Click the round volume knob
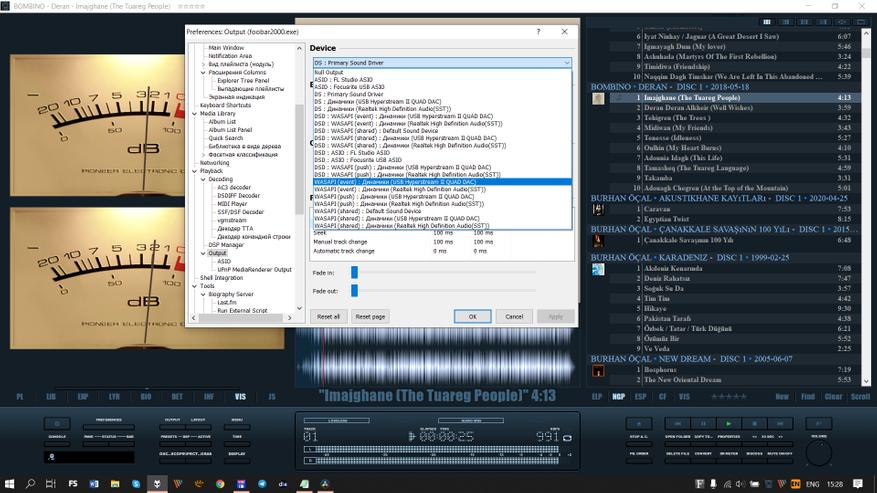Viewport: 877px width, 493px height. tap(819, 453)
